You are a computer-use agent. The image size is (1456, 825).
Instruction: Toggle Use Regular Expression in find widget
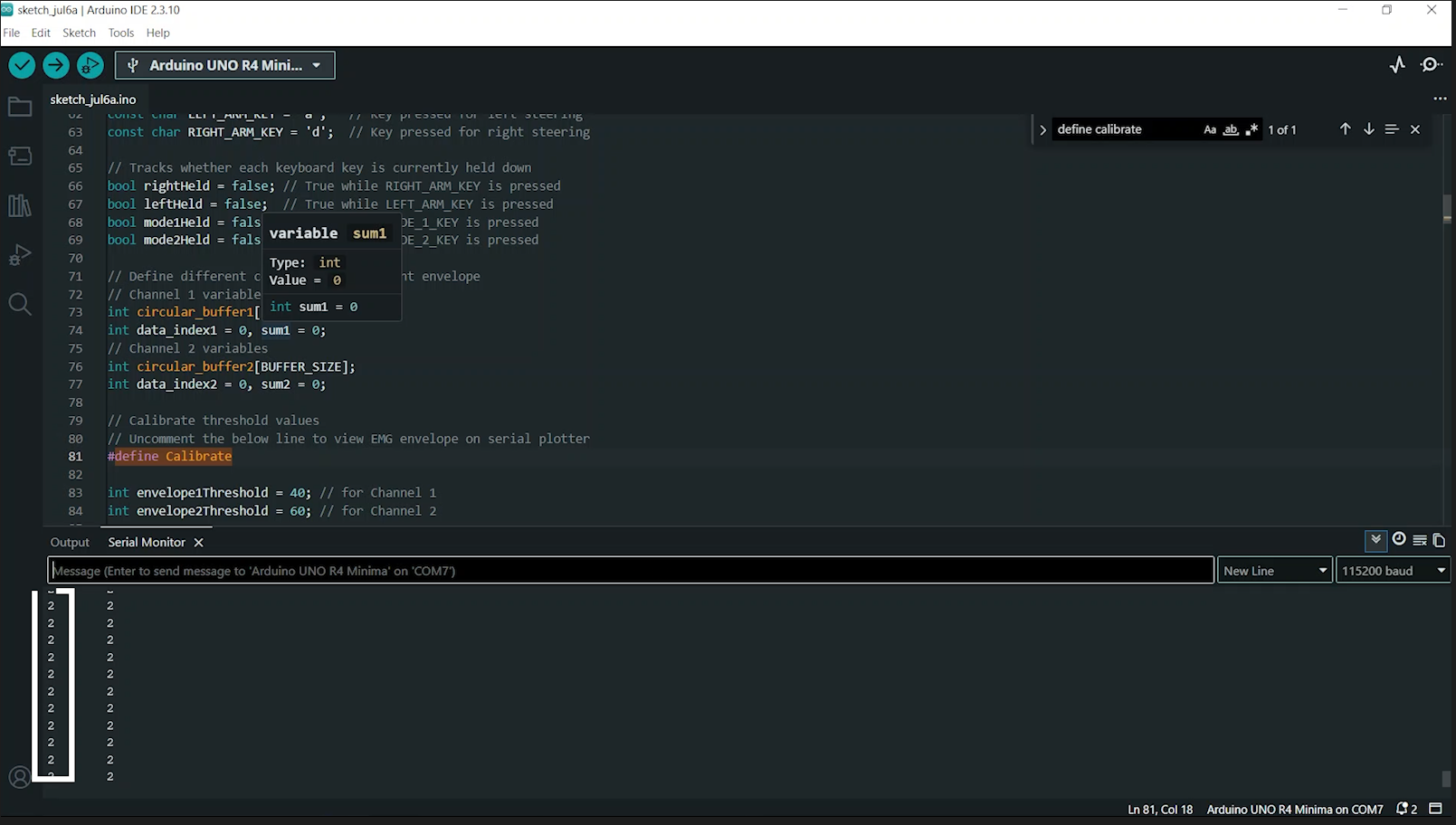1251,129
